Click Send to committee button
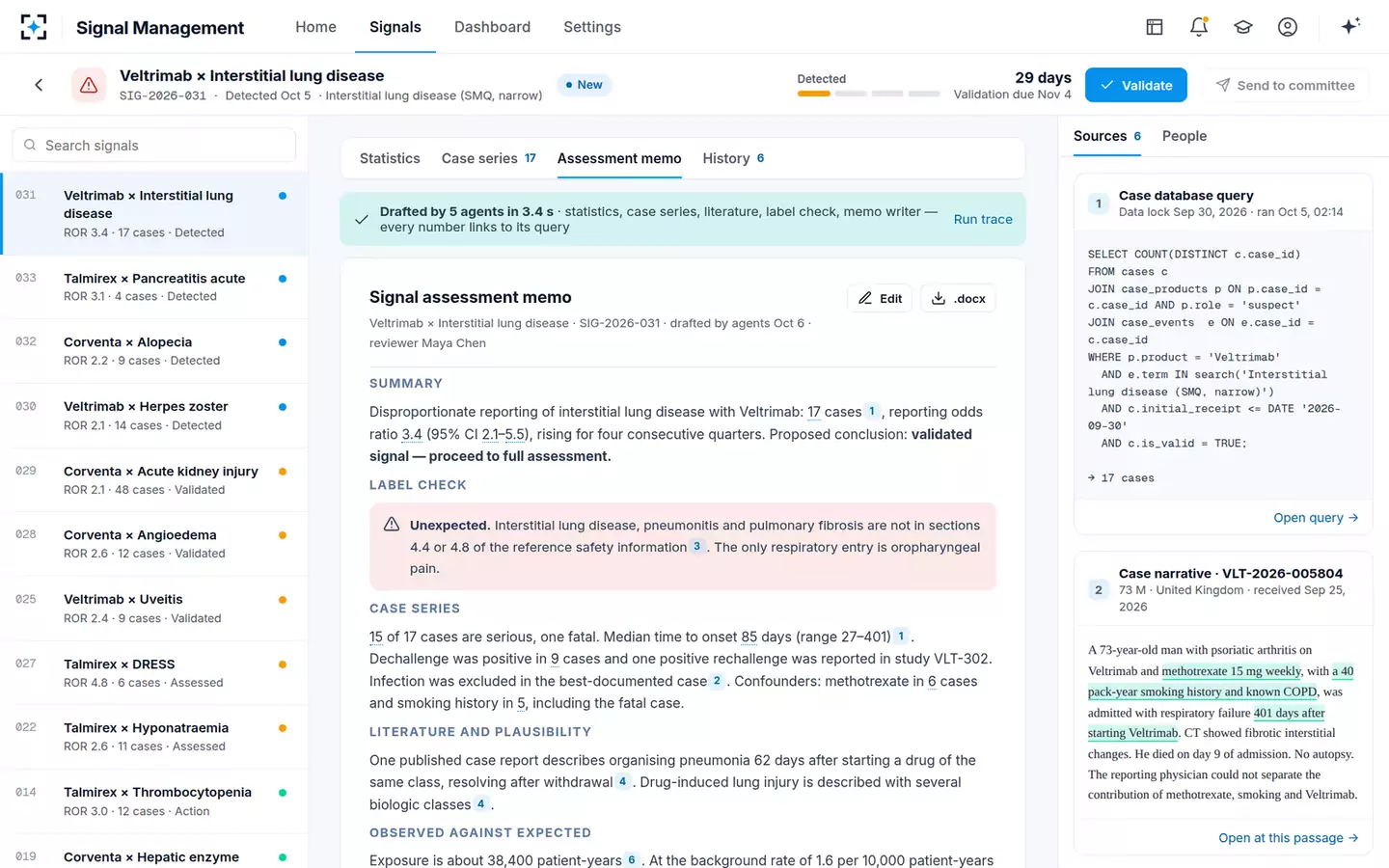The image size is (1389, 868). pyautogui.click(x=1286, y=85)
